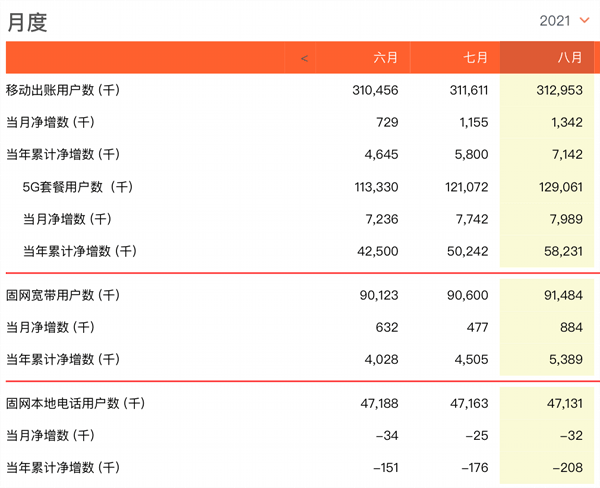The image size is (600, 488).
Task: Click August 5G net additions 7,989
Action: point(566,219)
